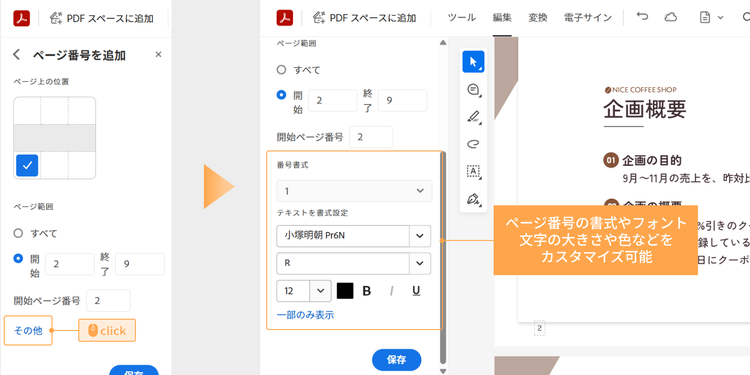Click the page number 2 box on the document
This screenshot has height=375, width=750.
point(540,328)
